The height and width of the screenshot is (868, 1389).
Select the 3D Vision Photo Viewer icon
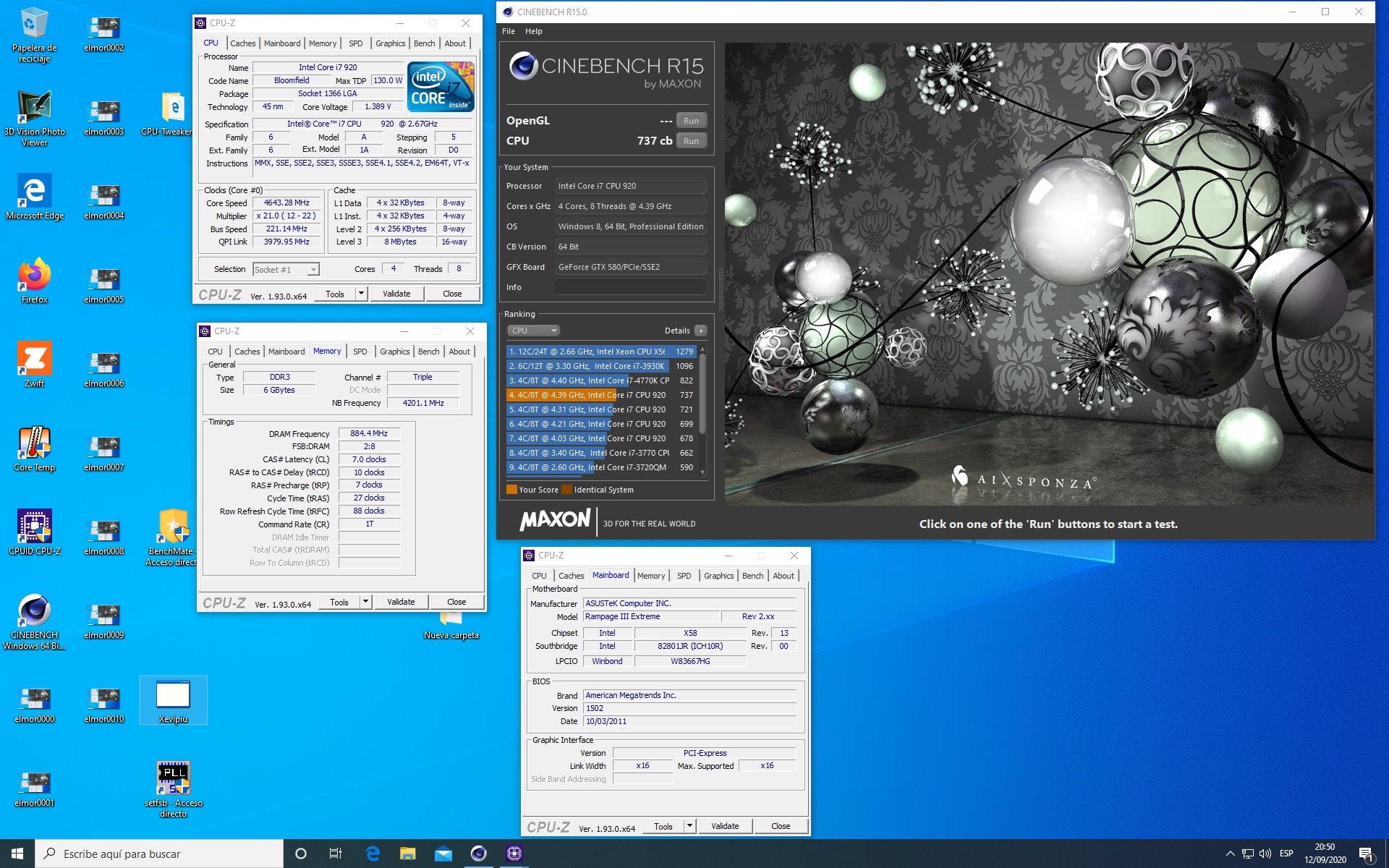(x=34, y=119)
